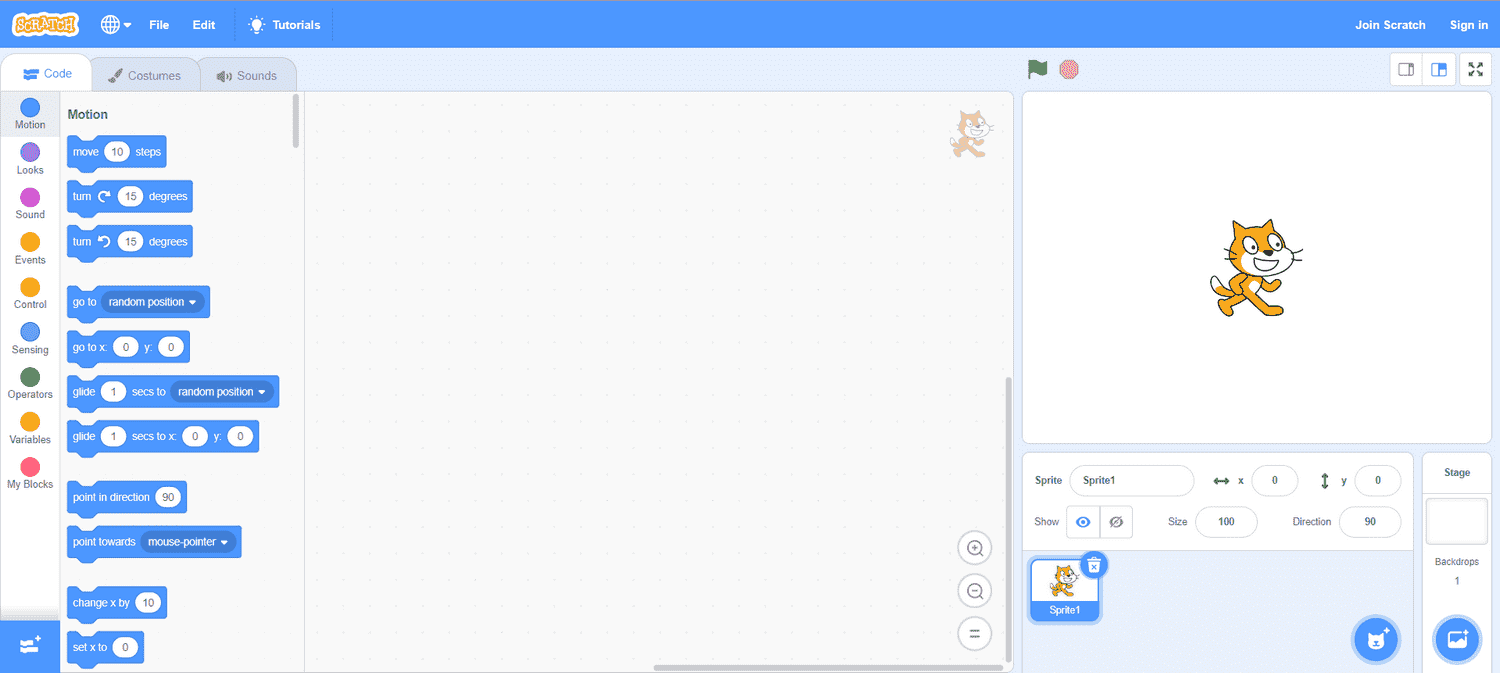Click the Choose a Sprite cat button
Image resolution: width=1500 pixels, height=673 pixels.
click(1376, 640)
